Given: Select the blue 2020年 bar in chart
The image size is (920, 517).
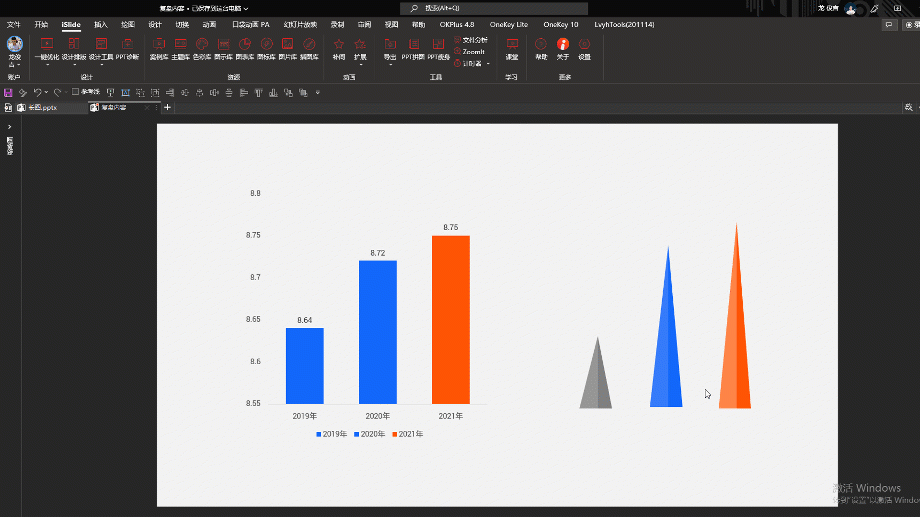Looking at the screenshot, I should [x=378, y=332].
